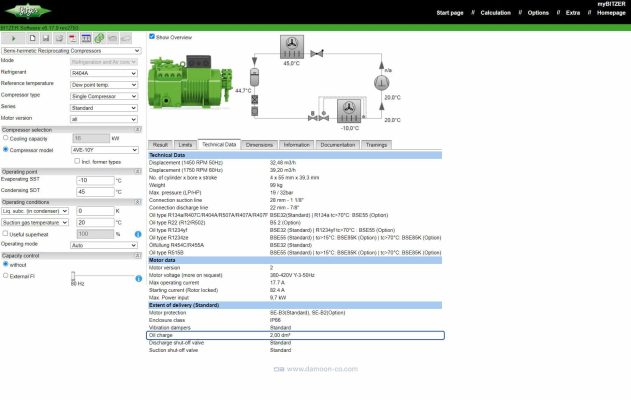631x400 pixels.
Task: Open the Dimensions tab
Action: [x=258, y=145]
